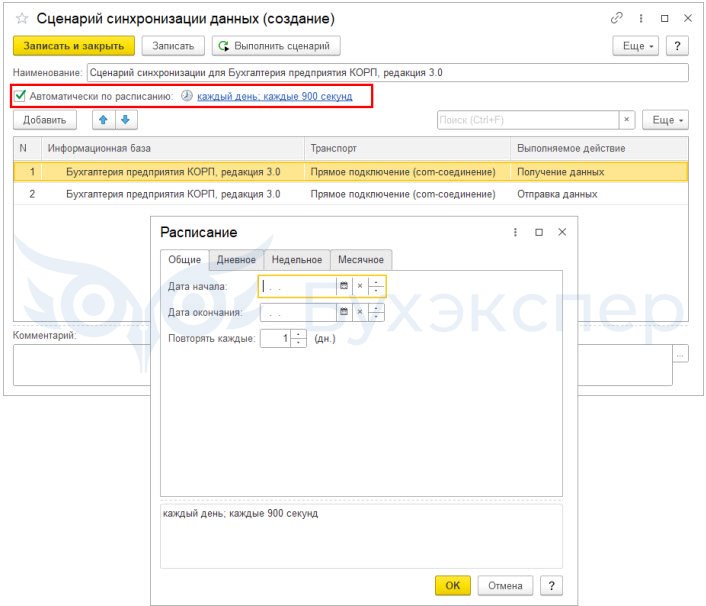
Task: Open comment field ellipsis button
Action: [680, 354]
